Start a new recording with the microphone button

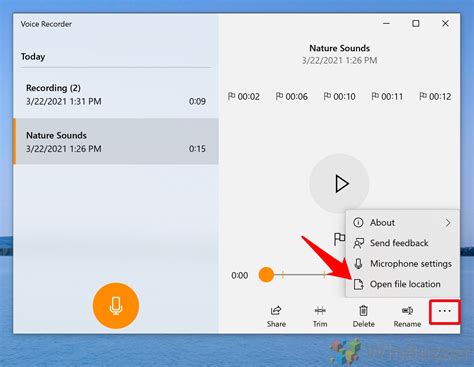(116, 306)
